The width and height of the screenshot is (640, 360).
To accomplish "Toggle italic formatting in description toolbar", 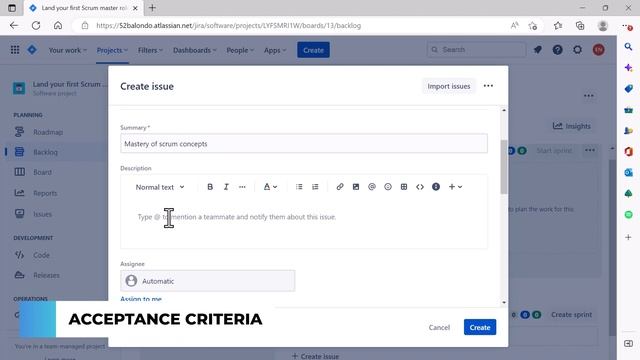I will [226, 187].
